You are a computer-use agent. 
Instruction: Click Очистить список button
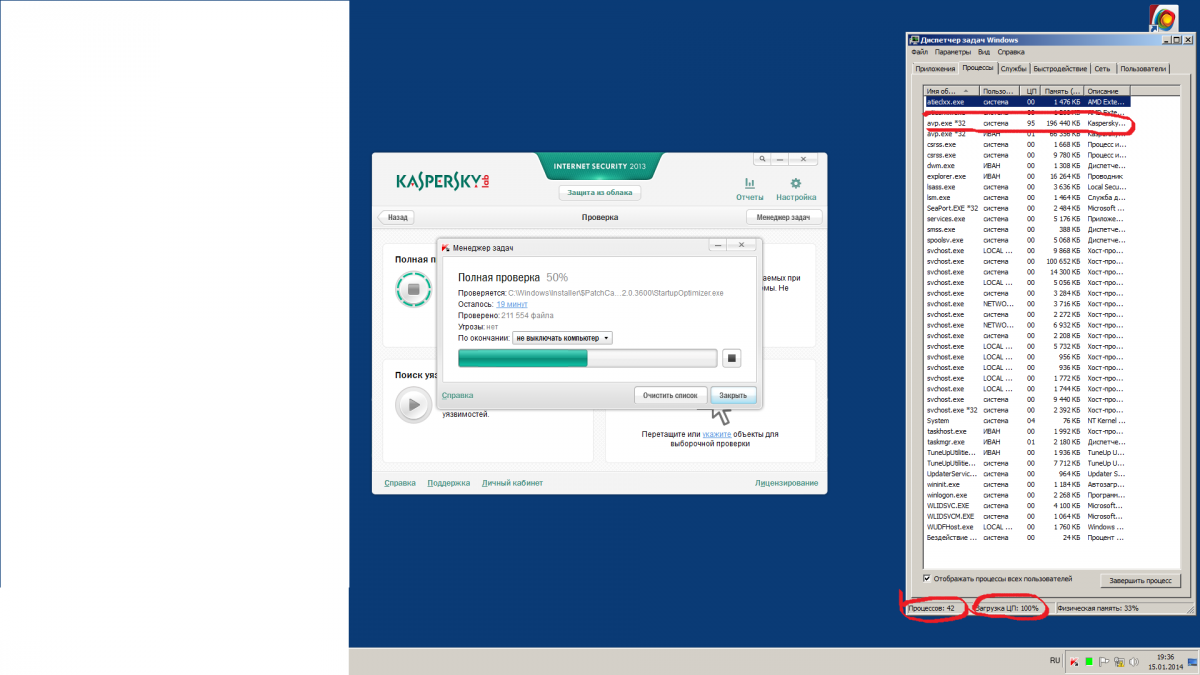[x=671, y=395]
